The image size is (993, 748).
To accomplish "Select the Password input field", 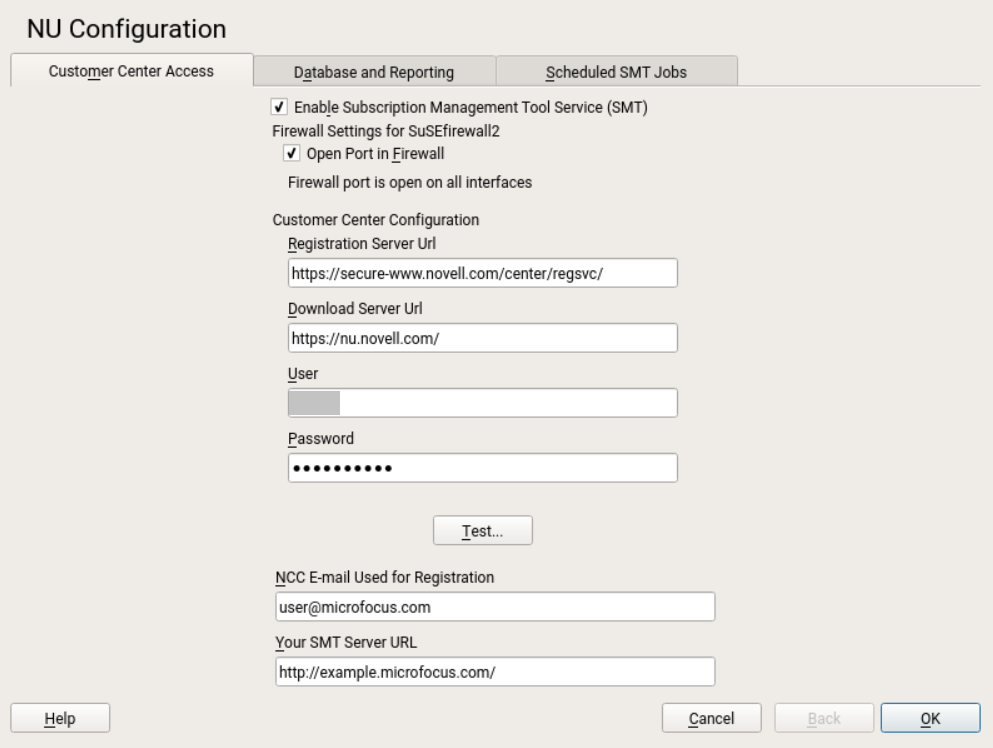I will click(482, 468).
